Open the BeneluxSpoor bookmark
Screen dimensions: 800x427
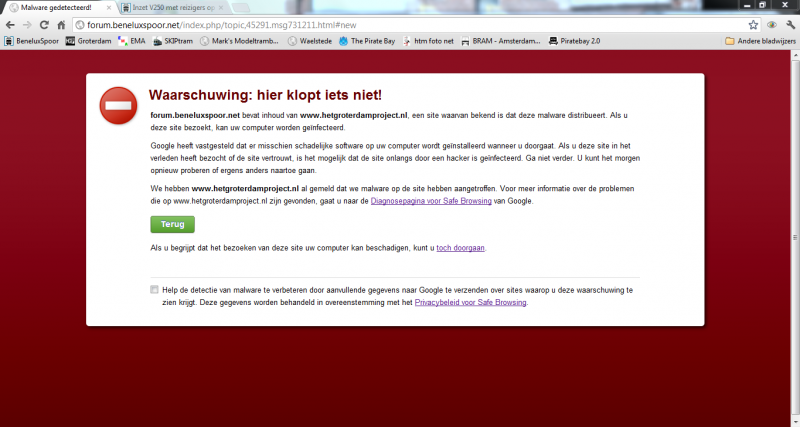click(x=32, y=41)
